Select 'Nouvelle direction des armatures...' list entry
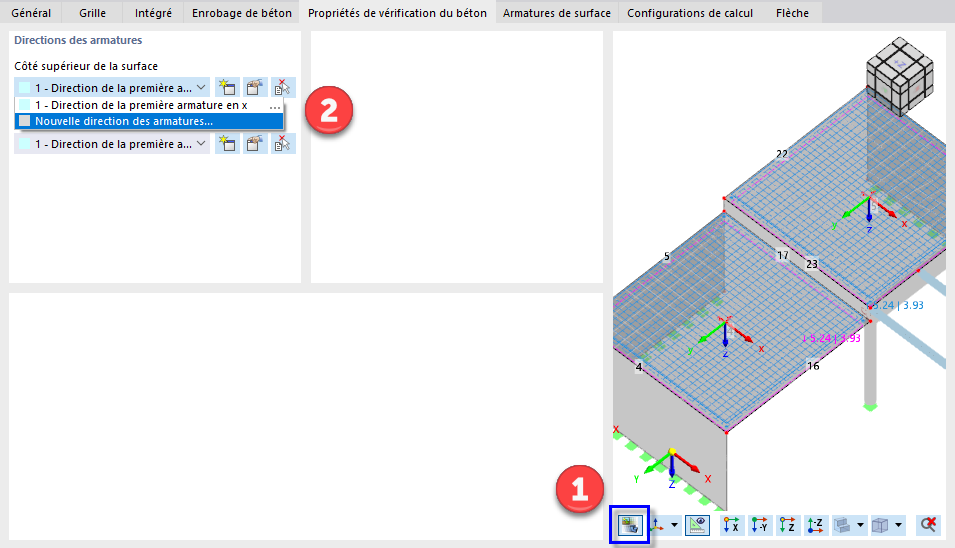The image size is (955, 548). (149, 121)
